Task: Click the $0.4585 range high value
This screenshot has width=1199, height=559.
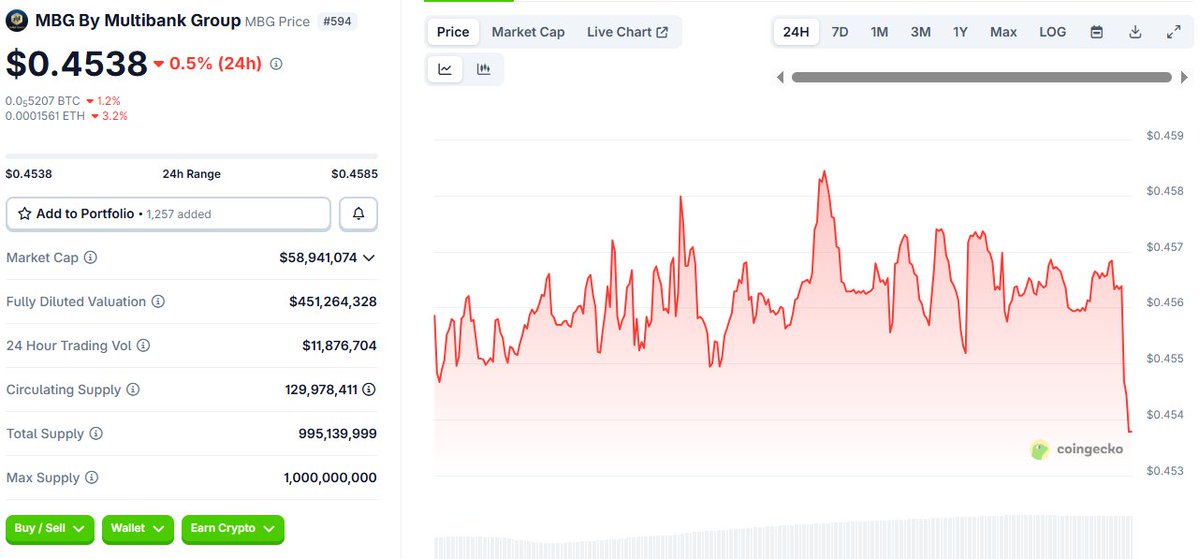Action: click(354, 174)
